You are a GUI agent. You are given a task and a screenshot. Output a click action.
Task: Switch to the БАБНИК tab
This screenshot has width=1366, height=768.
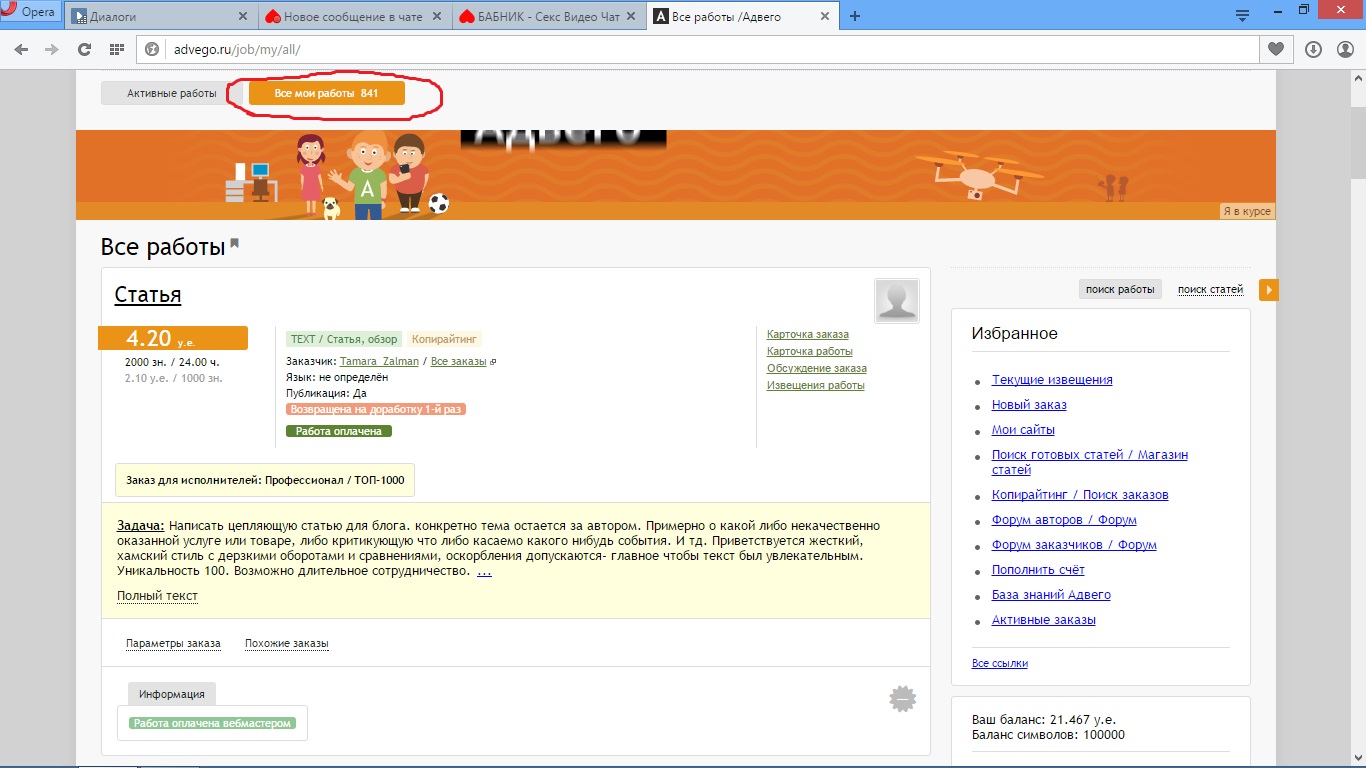(x=548, y=17)
